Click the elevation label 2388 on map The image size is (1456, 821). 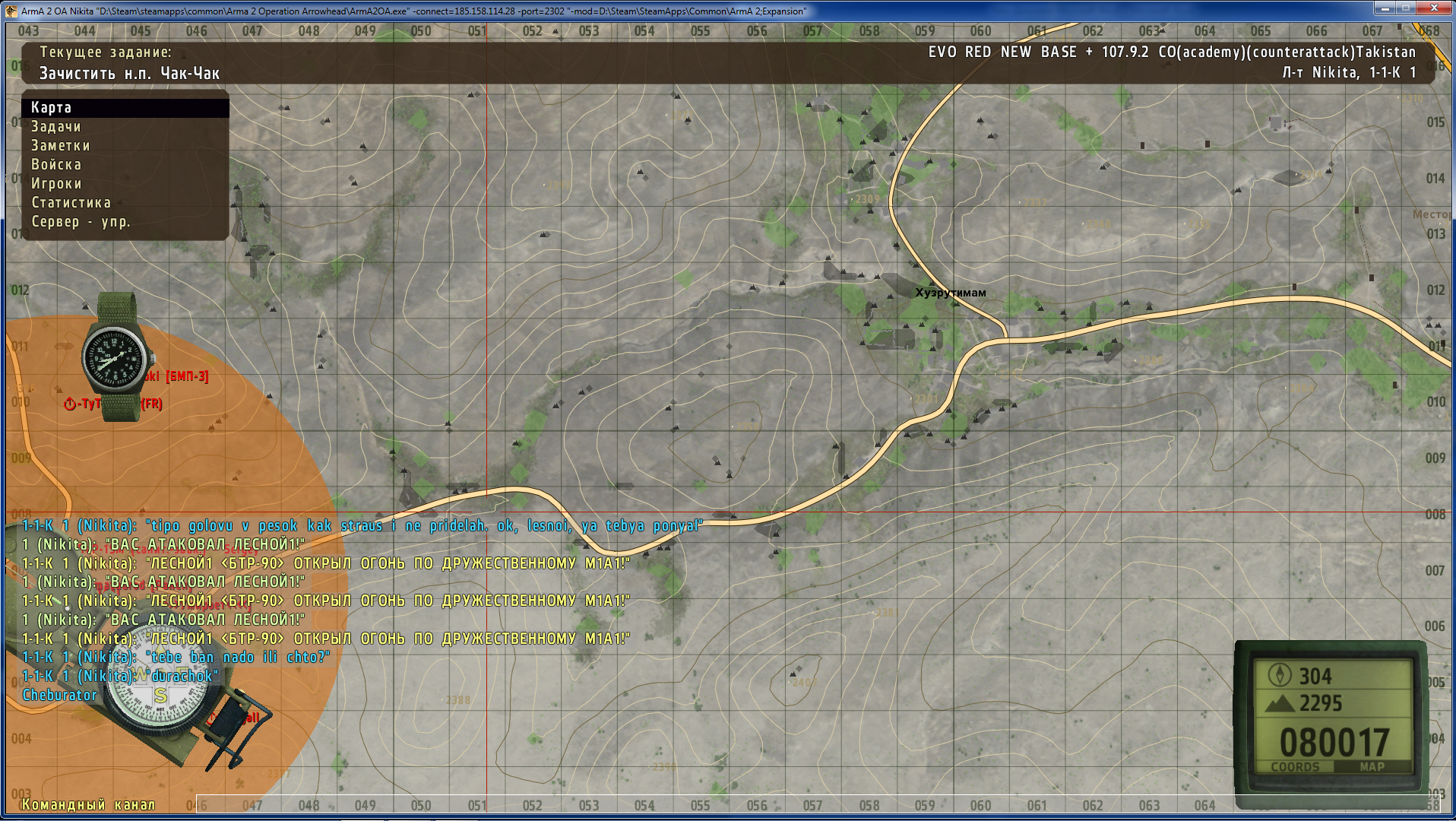pyautogui.click(x=457, y=700)
